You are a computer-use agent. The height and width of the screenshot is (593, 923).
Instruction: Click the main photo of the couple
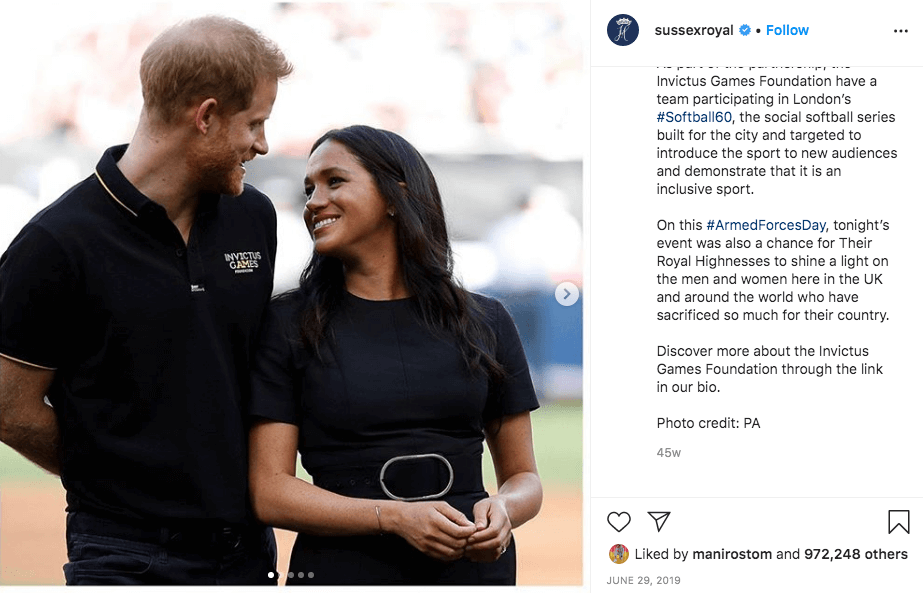point(291,294)
